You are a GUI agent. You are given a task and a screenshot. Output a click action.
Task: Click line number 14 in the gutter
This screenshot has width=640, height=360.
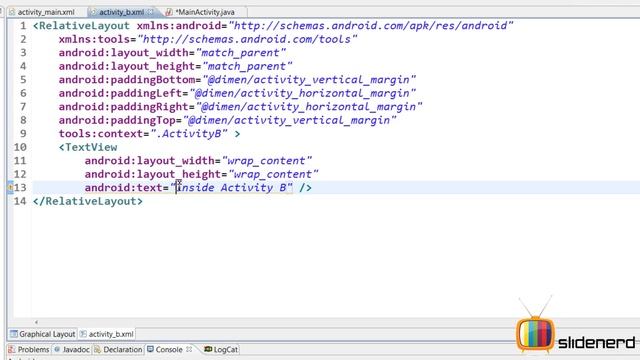tap(20, 201)
